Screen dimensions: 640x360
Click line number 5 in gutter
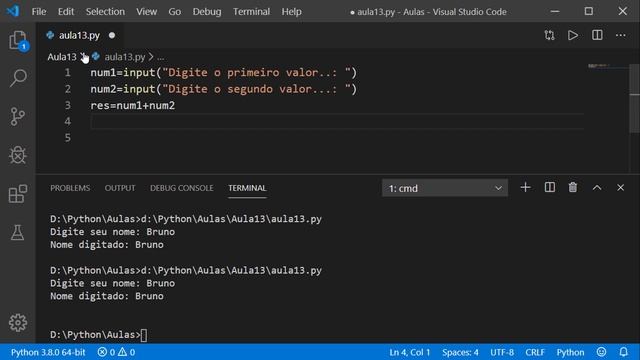click(x=68, y=138)
